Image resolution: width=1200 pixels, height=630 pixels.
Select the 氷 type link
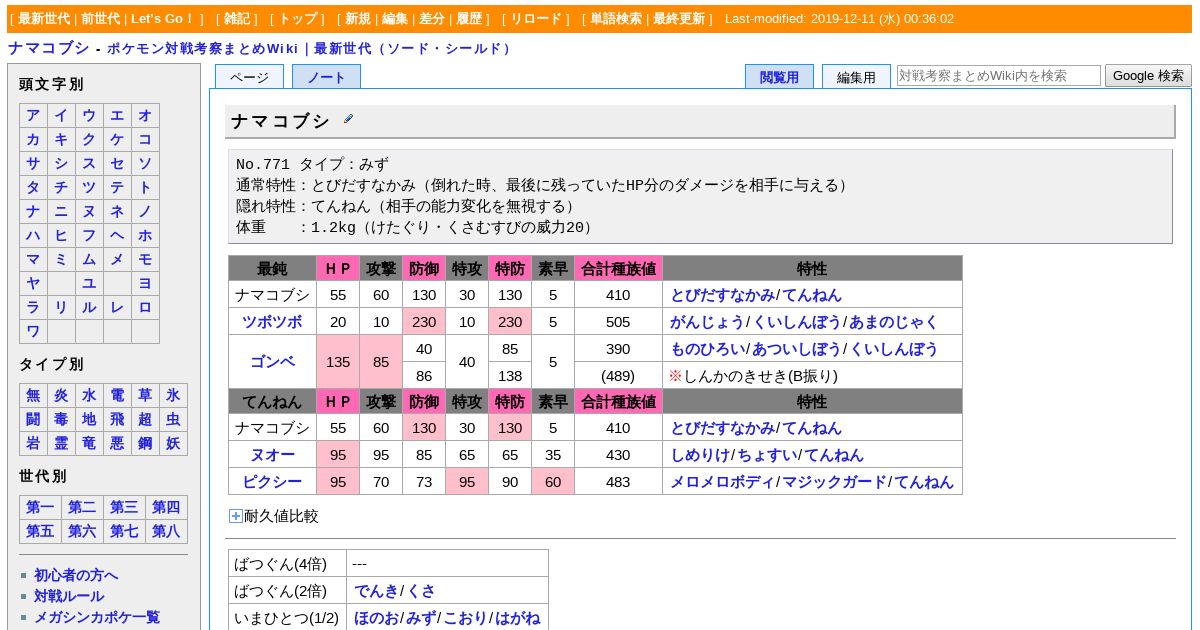[x=173, y=395]
